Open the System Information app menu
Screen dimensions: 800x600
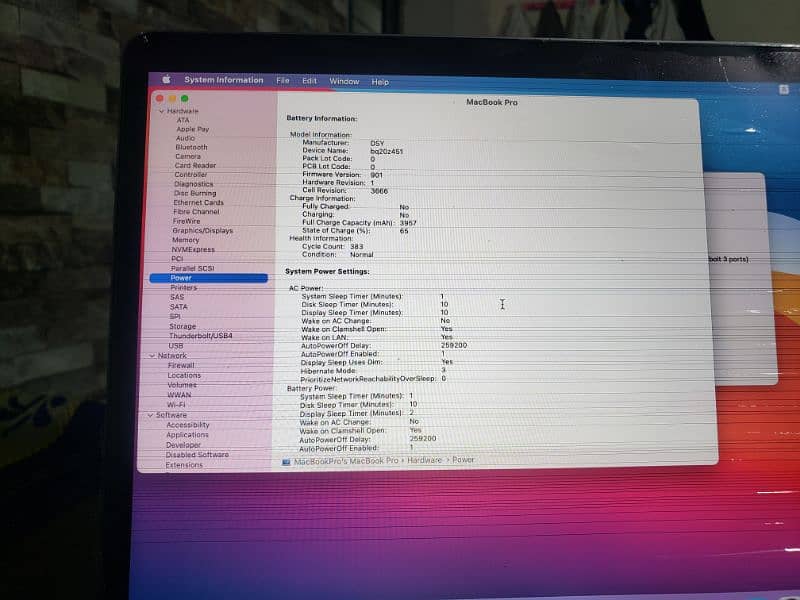pos(224,80)
